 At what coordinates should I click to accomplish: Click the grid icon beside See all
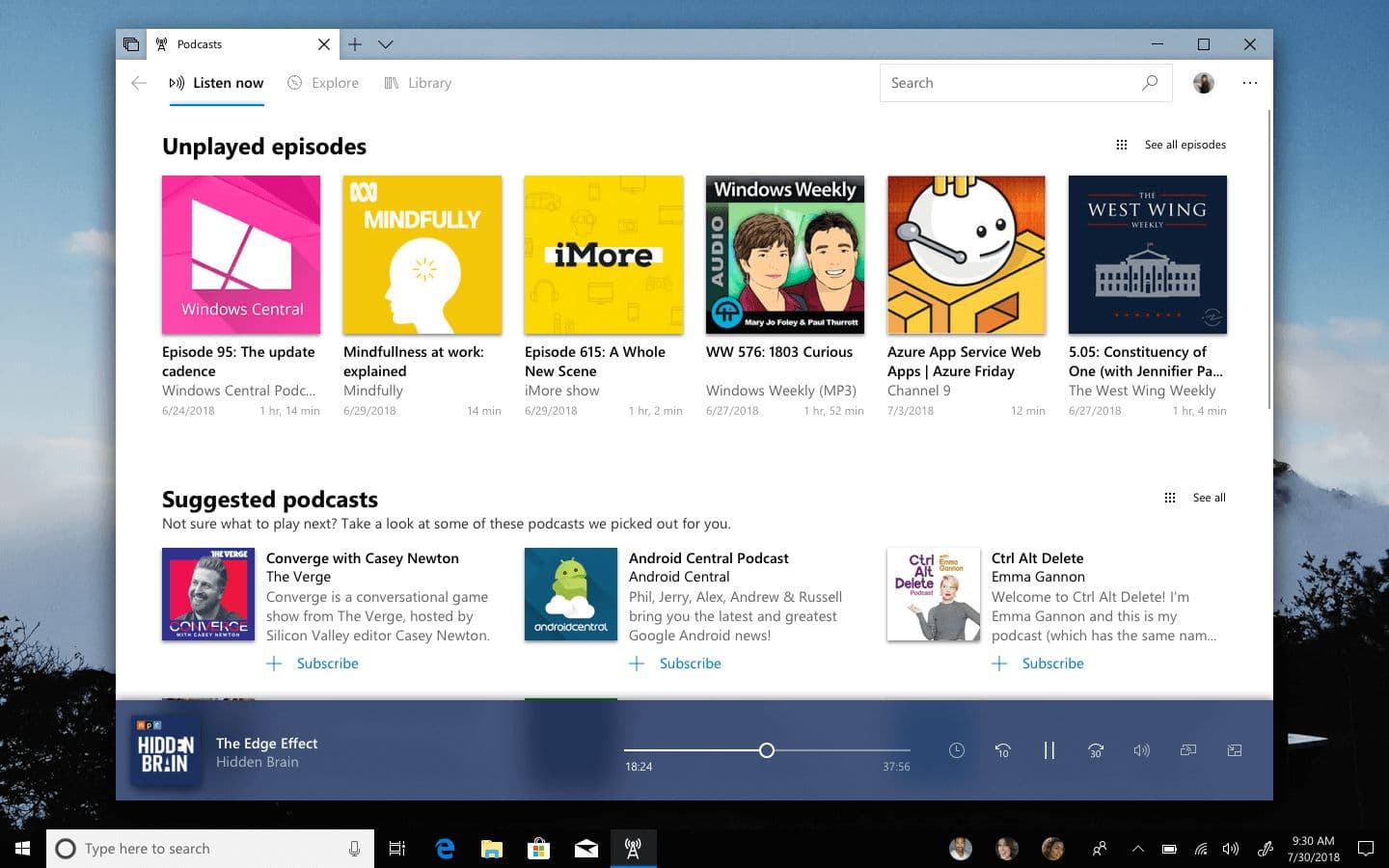(1170, 498)
